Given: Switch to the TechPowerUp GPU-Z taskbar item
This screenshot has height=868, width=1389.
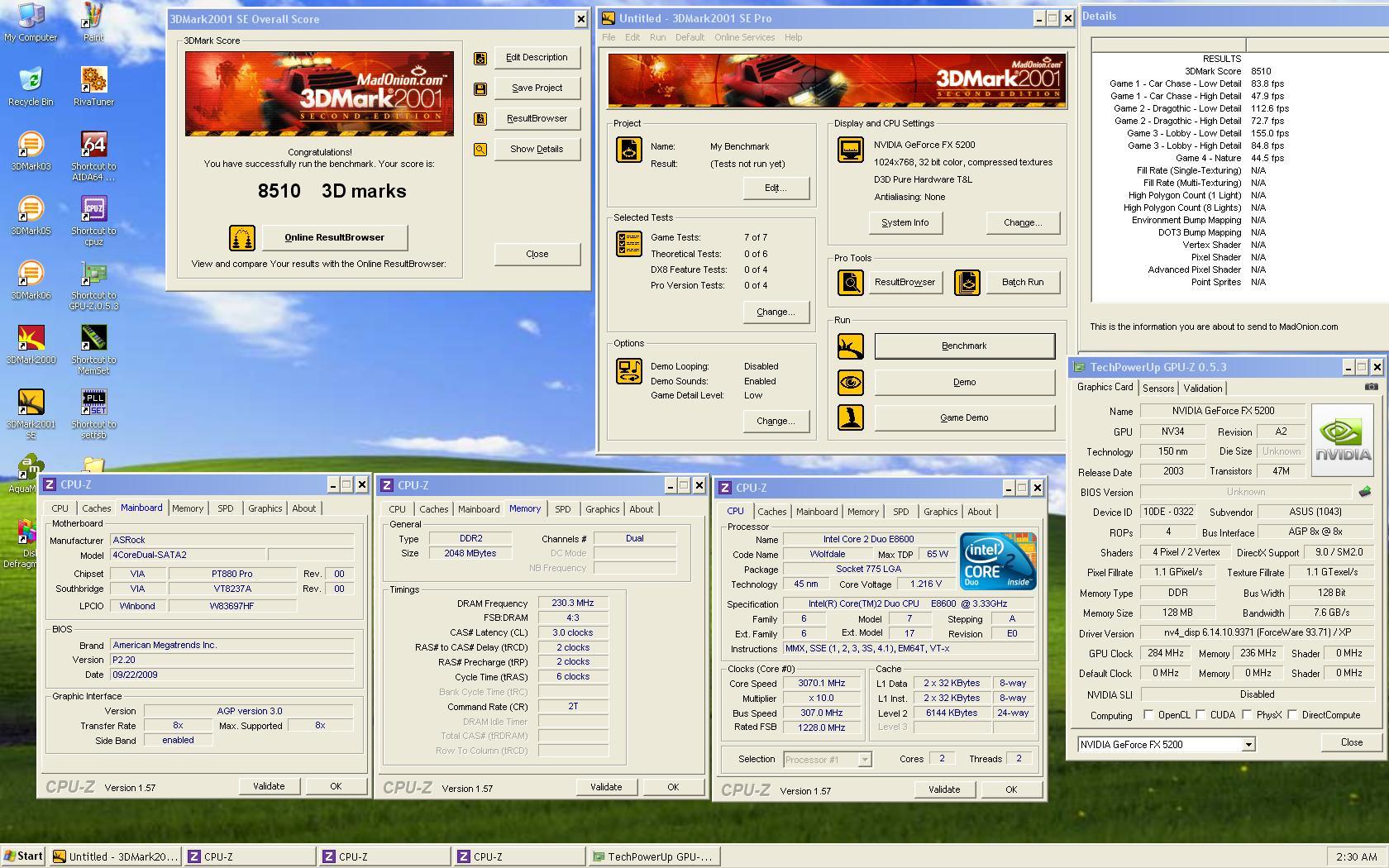Looking at the screenshot, I should click(x=653, y=856).
